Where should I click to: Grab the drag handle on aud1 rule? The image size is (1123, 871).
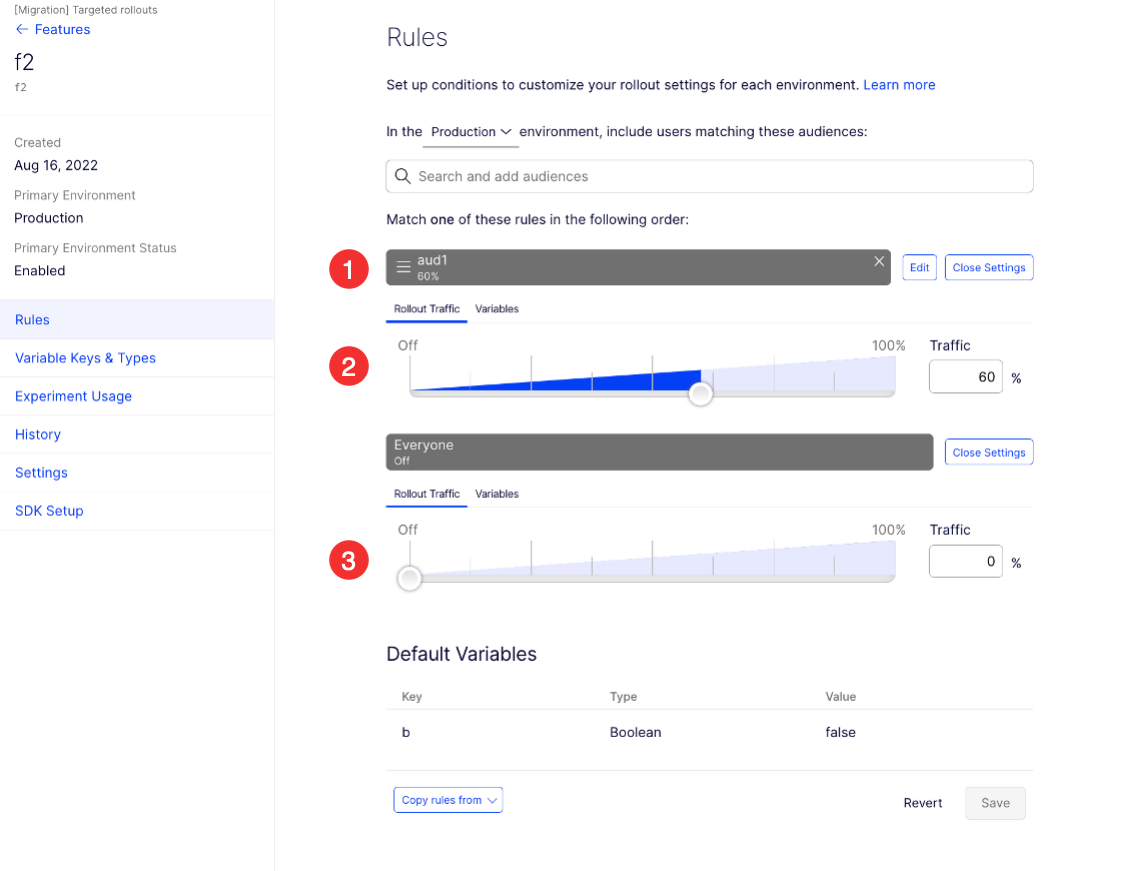[x=403, y=267]
